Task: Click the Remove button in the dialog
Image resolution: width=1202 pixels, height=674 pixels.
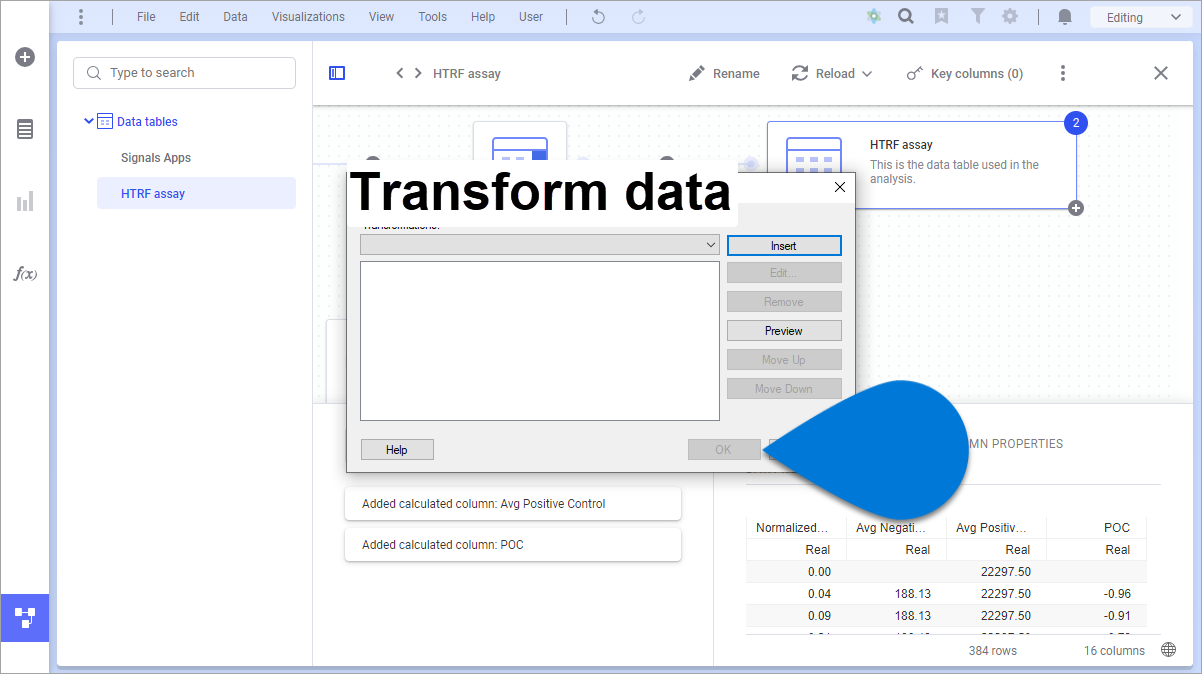Action: point(784,302)
